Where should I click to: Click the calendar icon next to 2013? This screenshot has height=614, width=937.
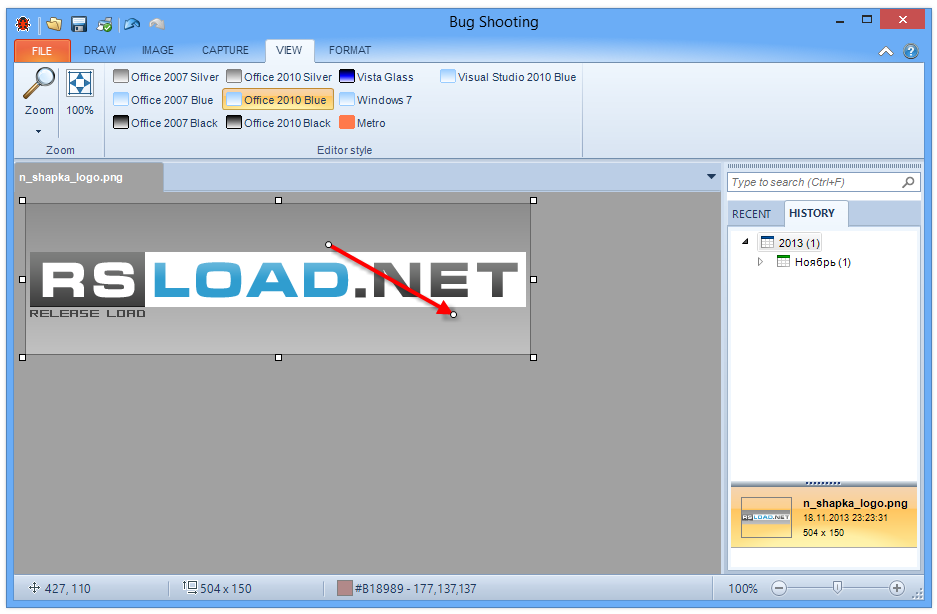pos(767,242)
